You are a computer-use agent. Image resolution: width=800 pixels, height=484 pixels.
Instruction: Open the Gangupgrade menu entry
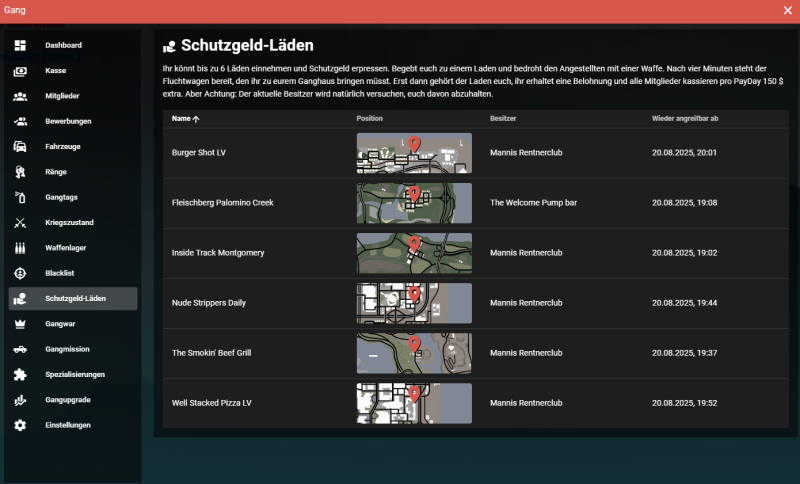[73, 400]
